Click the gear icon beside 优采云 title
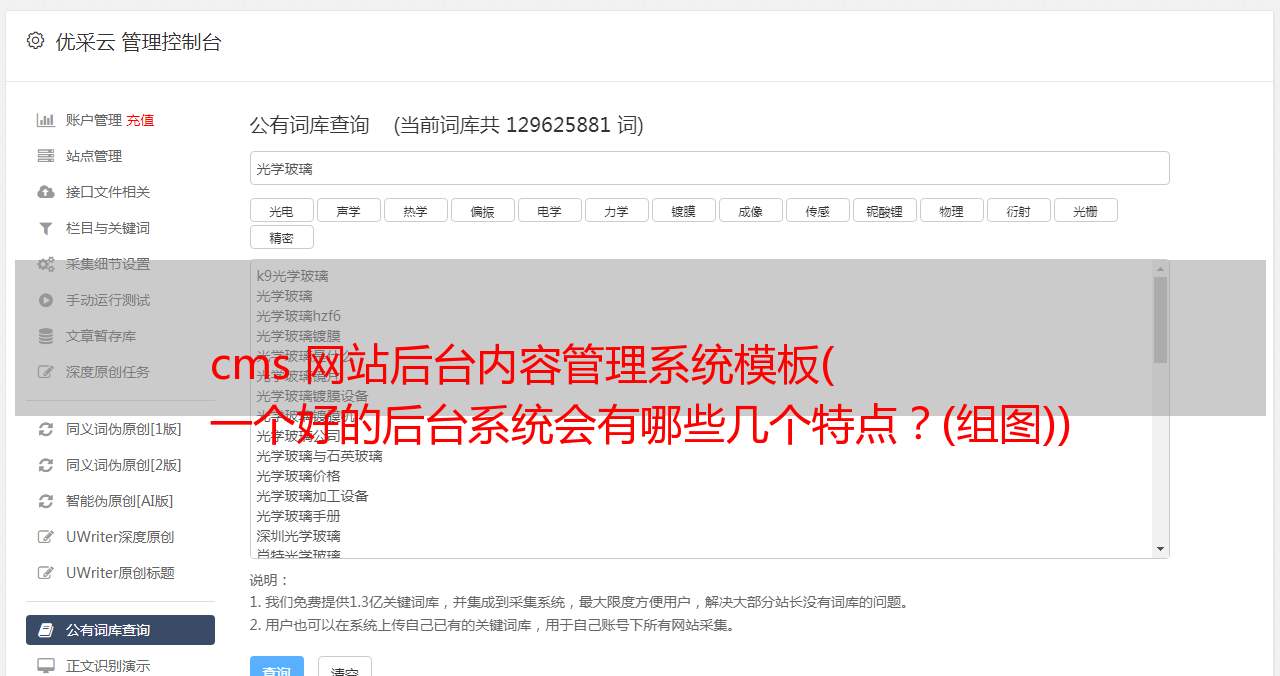1280x676 pixels. pos(36,41)
